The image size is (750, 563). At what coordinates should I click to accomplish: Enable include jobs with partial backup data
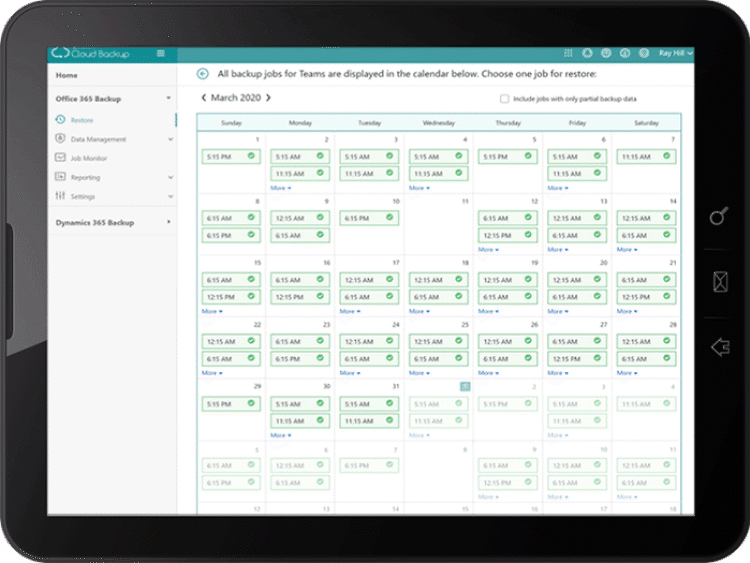(504, 99)
